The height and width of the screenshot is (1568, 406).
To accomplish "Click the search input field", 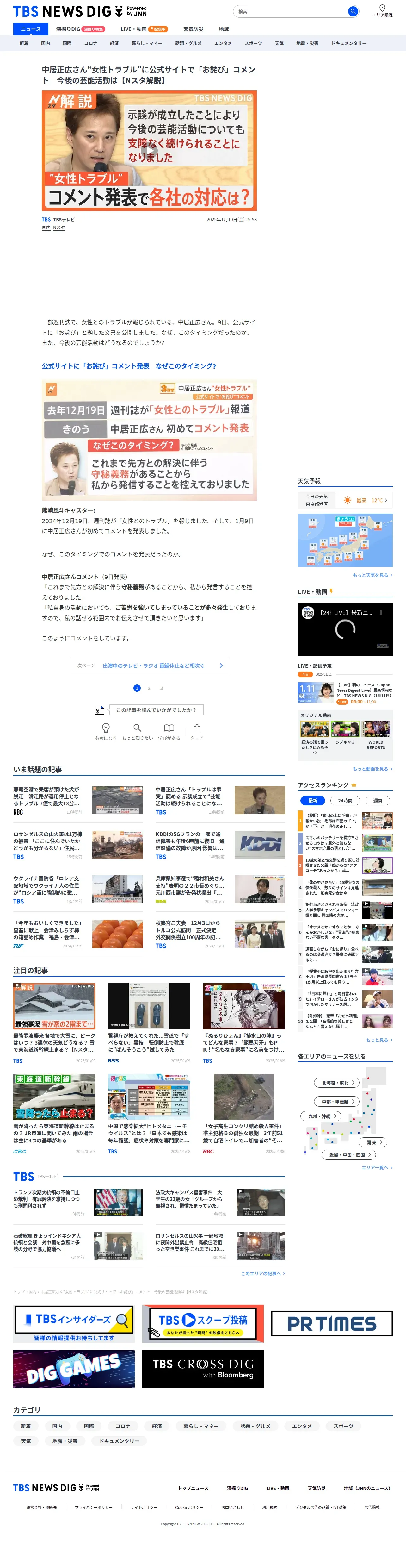I will (x=290, y=12).
